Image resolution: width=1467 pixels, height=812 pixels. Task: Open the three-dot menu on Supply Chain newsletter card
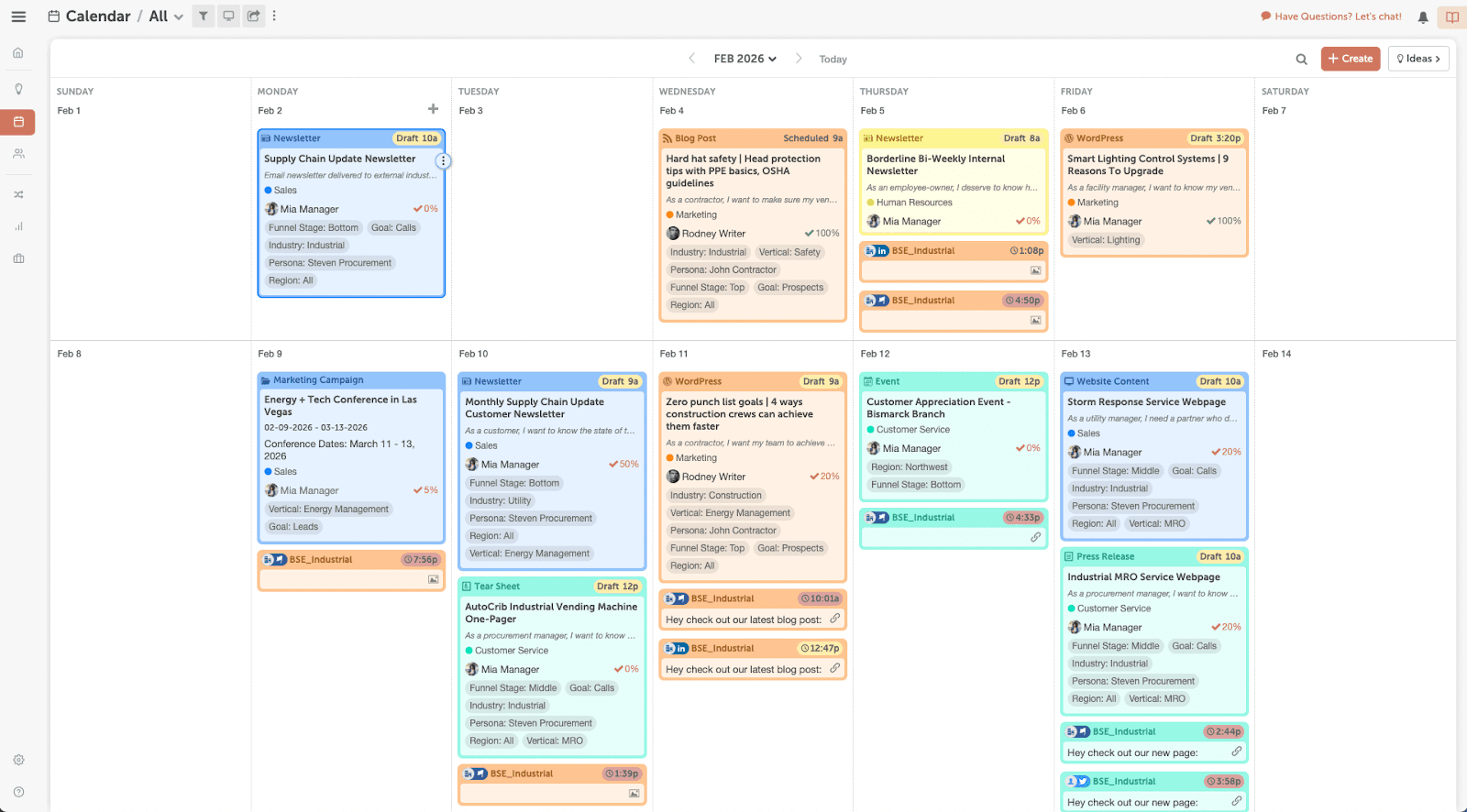point(443,161)
